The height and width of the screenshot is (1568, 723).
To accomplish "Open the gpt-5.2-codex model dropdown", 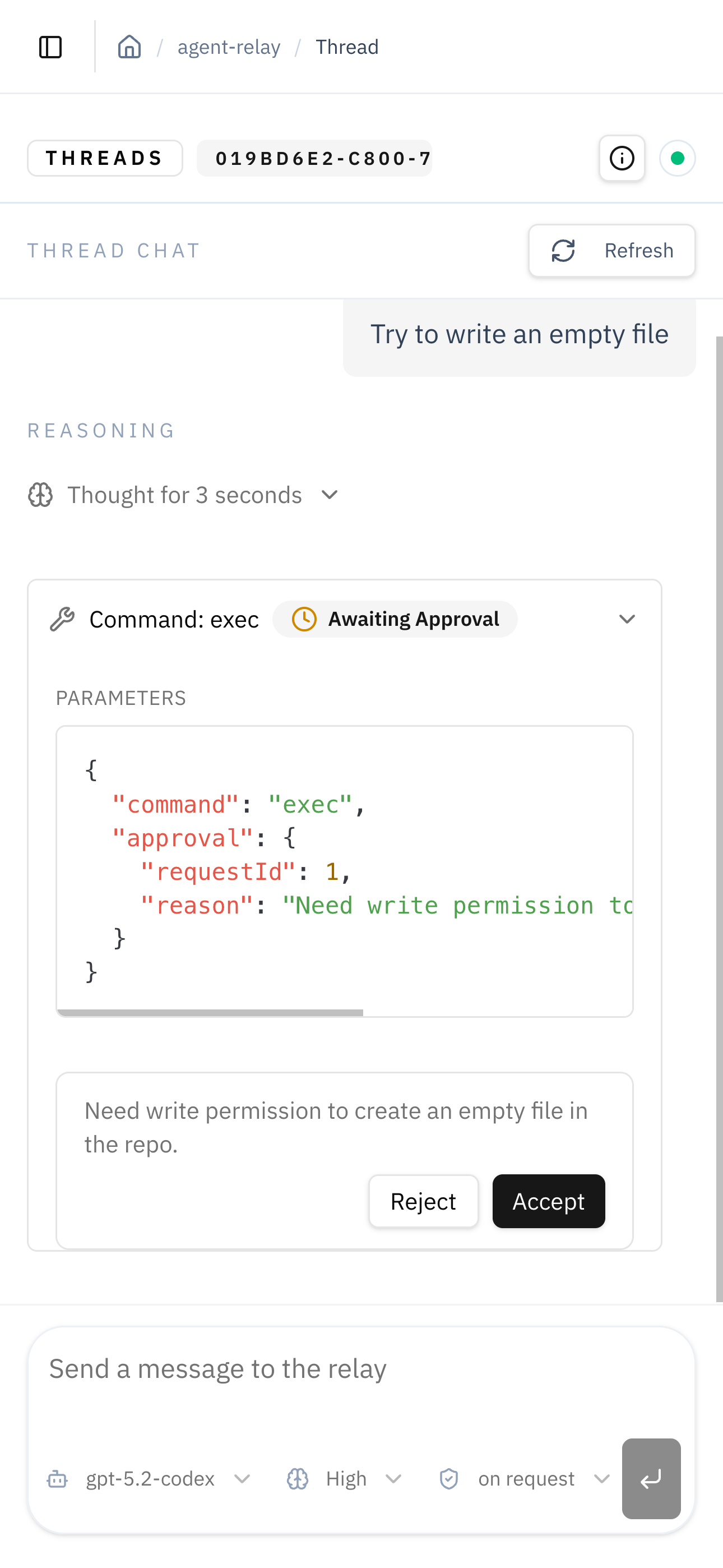I will click(150, 1478).
